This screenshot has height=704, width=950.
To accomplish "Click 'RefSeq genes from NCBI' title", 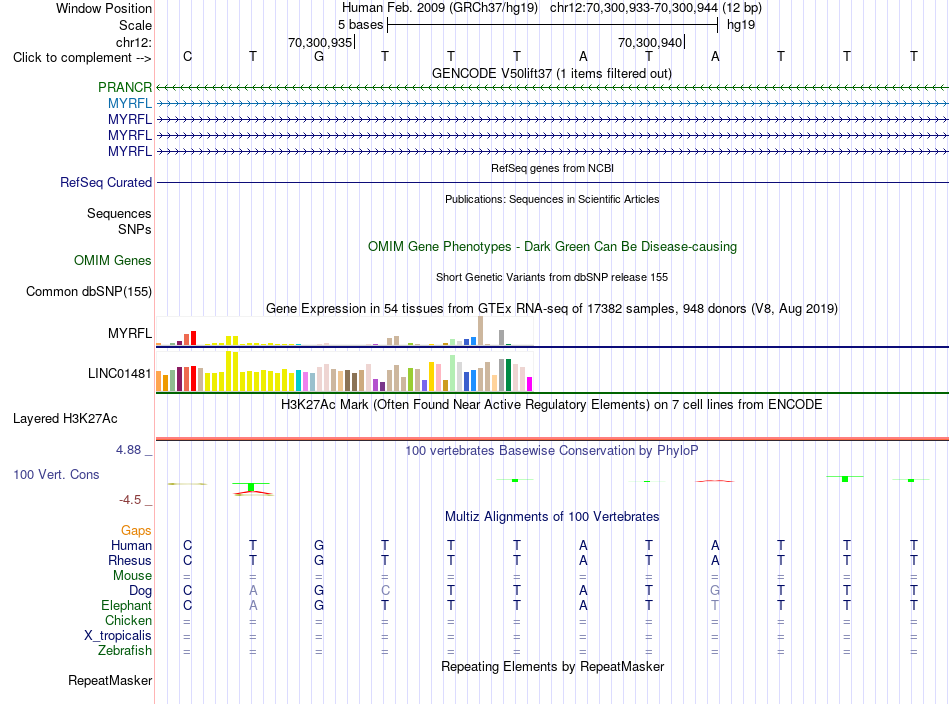I will coord(552,168).
